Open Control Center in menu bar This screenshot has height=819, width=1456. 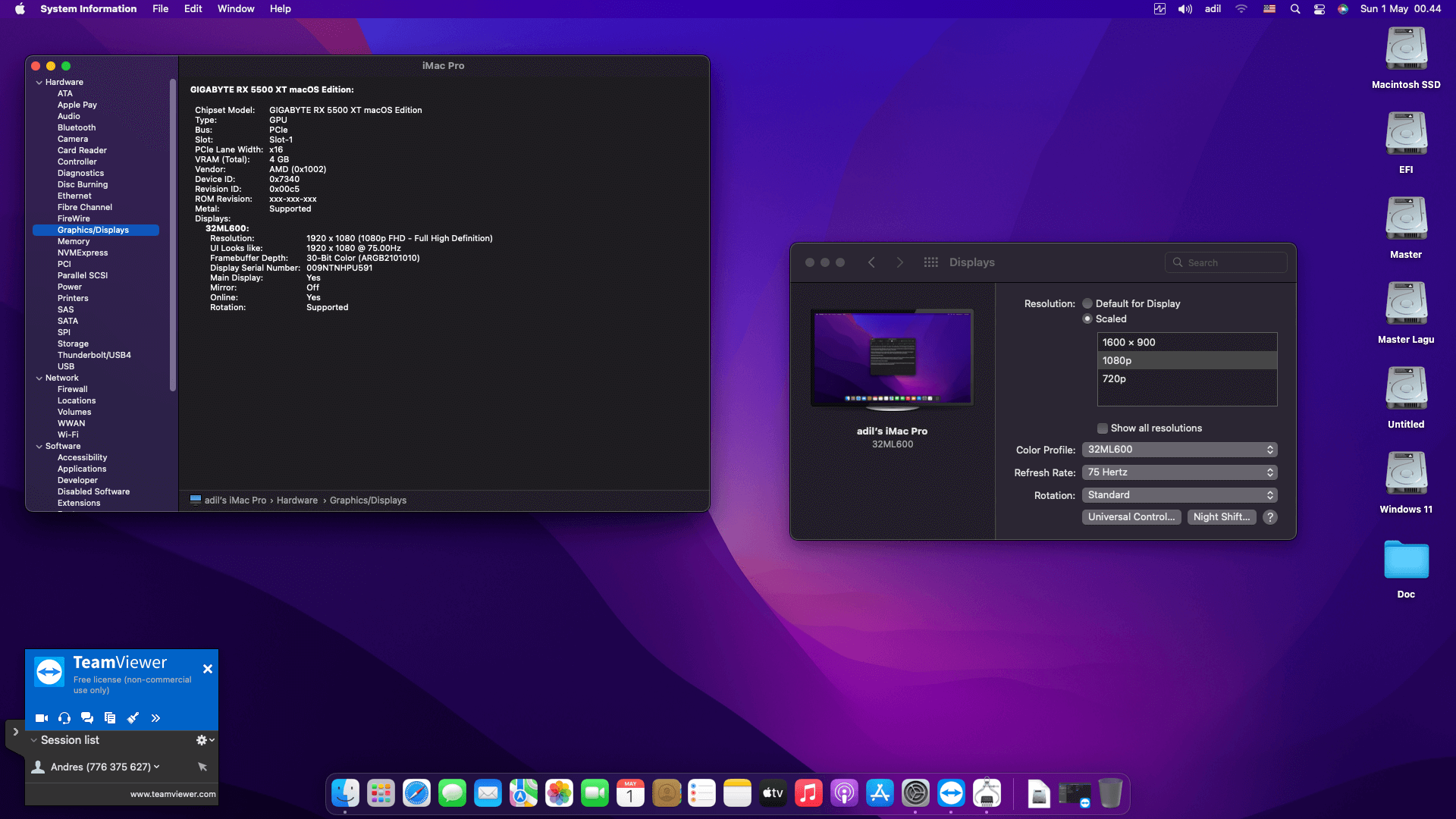pyautogui.click(x=1319, y=9)
